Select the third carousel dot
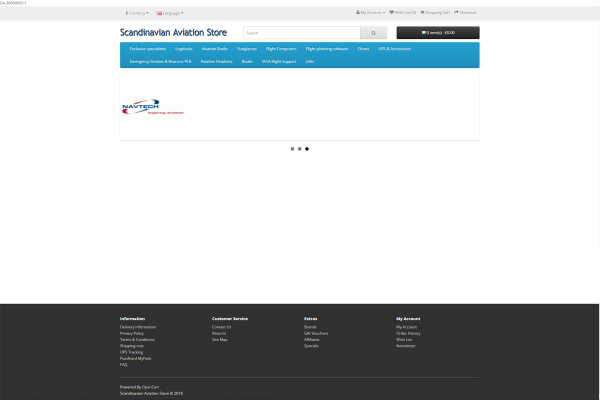This screenshot has height=400, width=600. [x=307, y=149]
